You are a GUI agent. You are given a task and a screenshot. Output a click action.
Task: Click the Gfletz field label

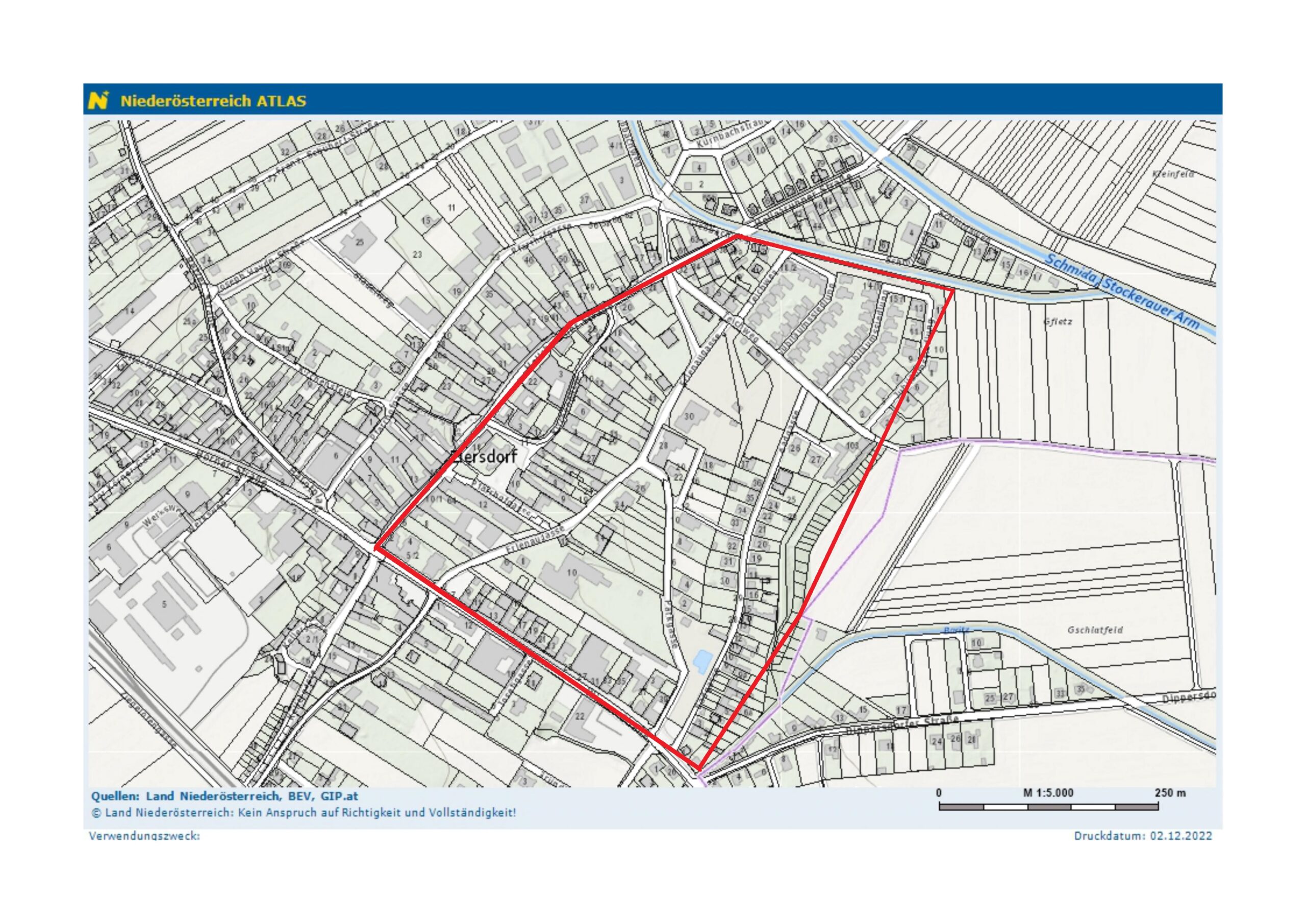click(1058, 321)
